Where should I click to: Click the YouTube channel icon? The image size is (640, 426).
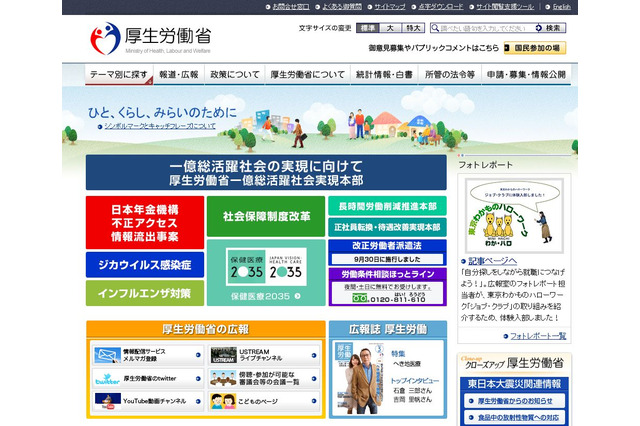pyautogui.click(x=108, y=401)
